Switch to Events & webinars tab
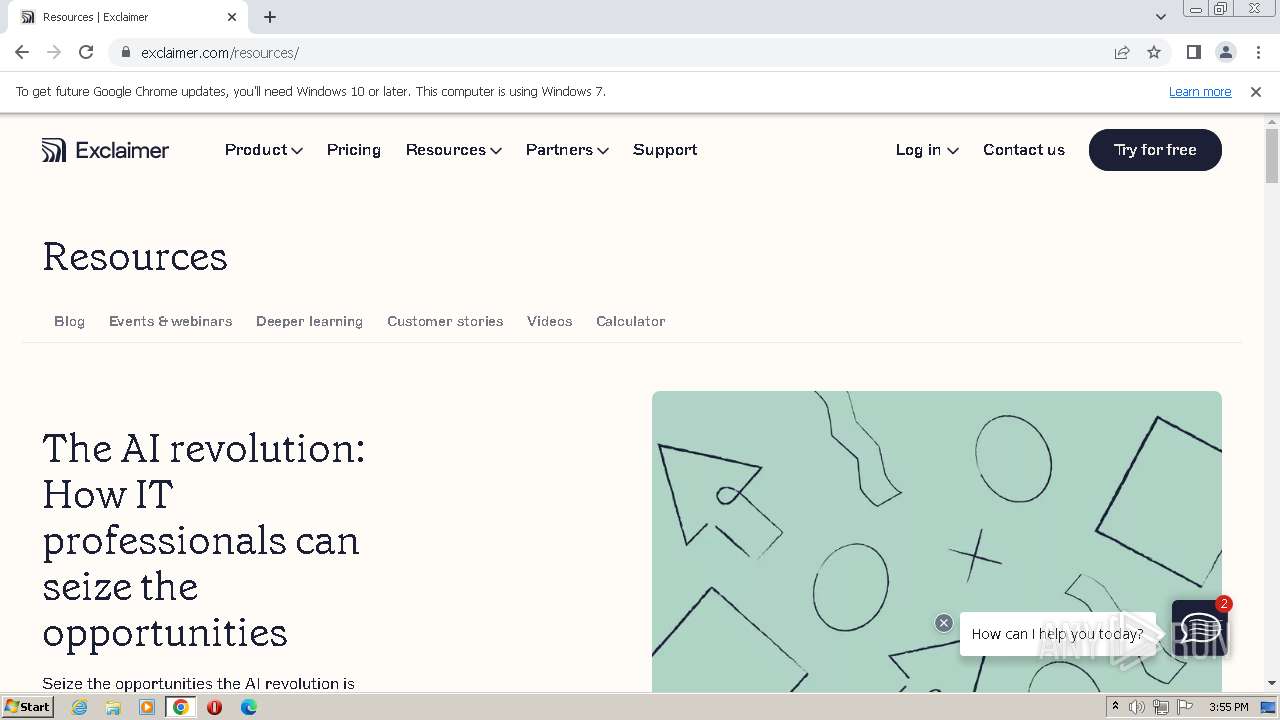1280x720 pixels. (x=170, y=321)
